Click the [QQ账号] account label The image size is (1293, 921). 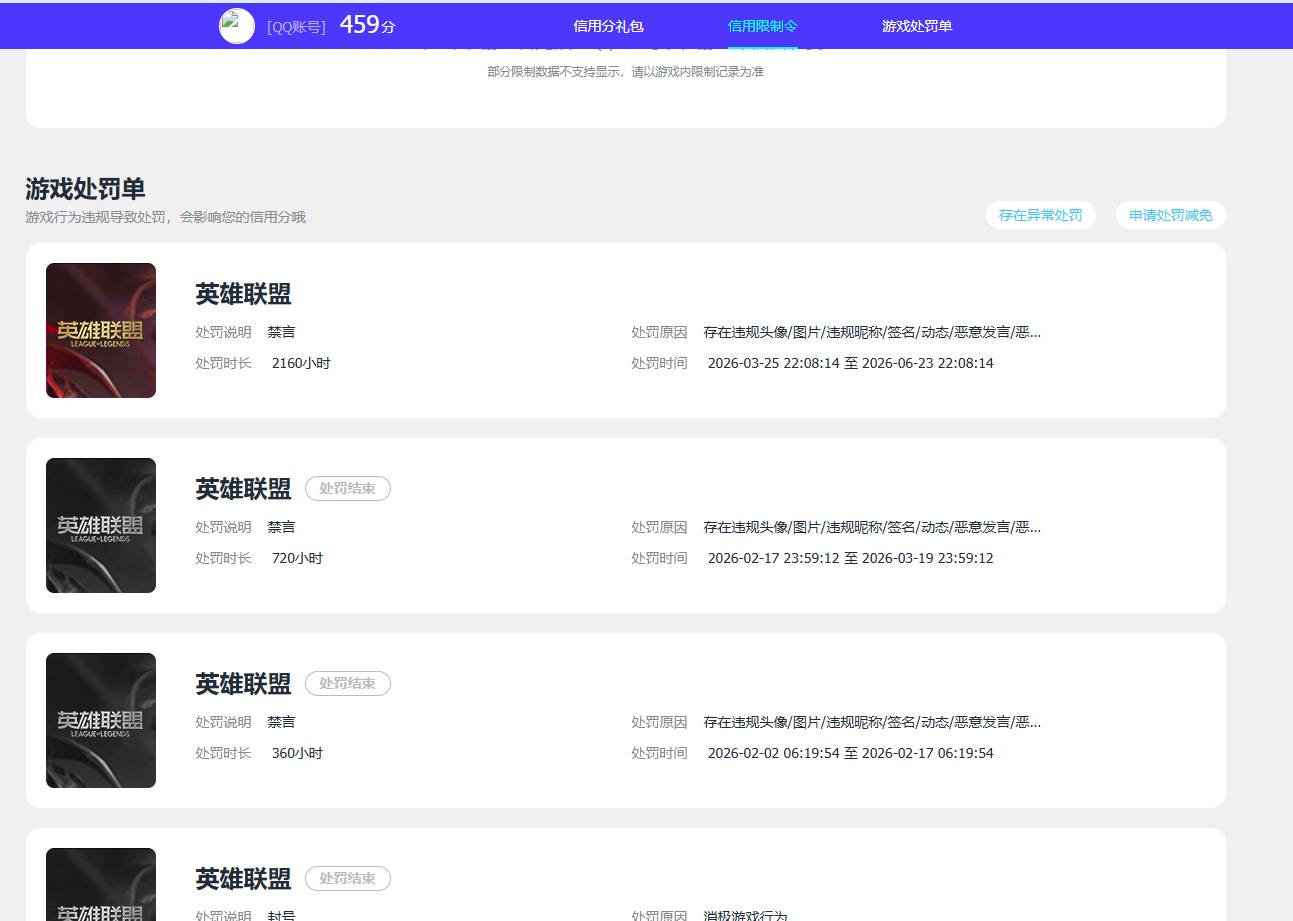coord(295,26)
